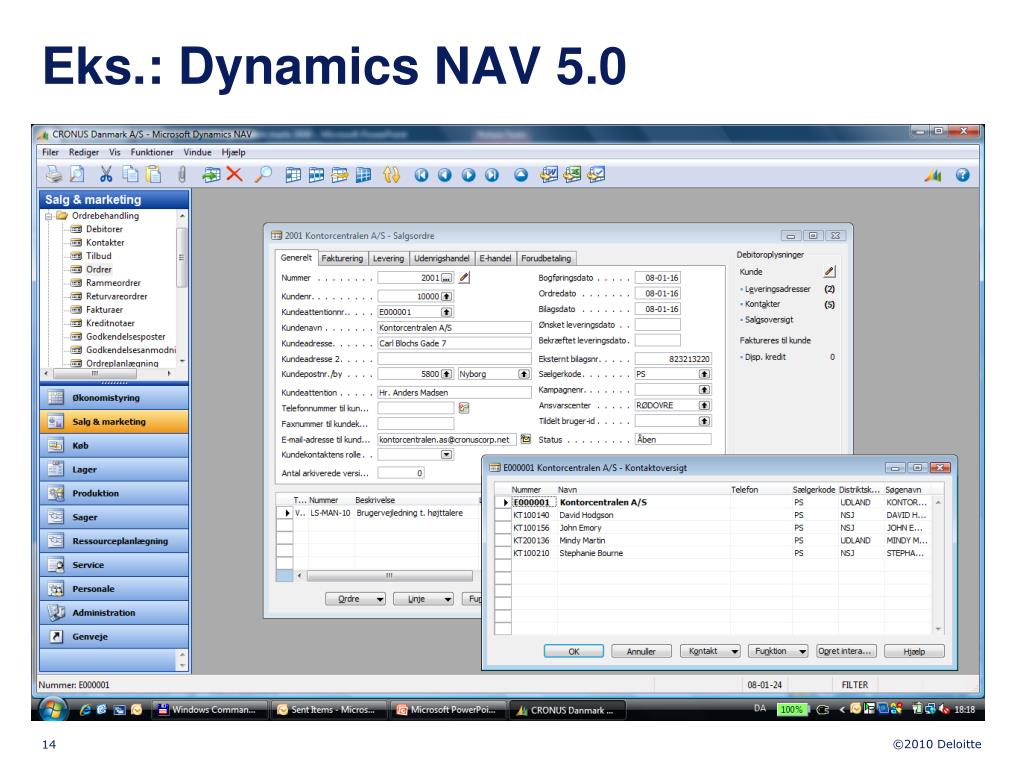Open lookup arrow for Kundeattentionnr. field
This screenshot has width=1024, height=768.
click(x=447, y=312)
